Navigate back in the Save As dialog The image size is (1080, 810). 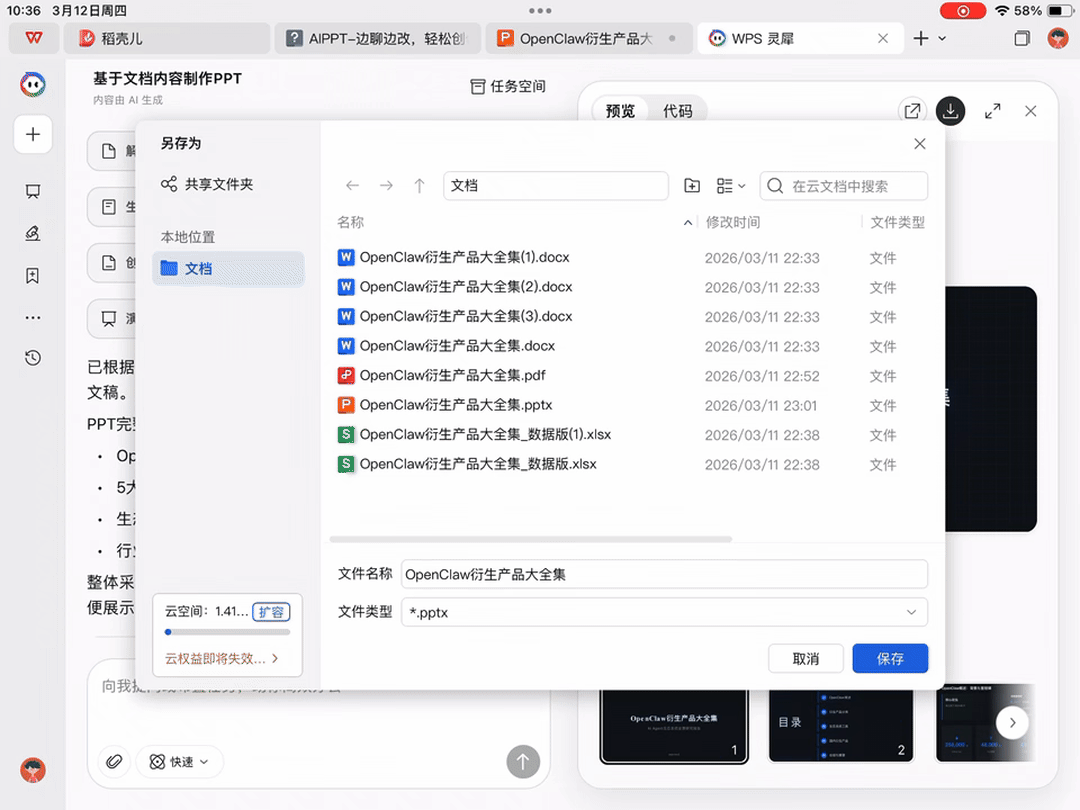(x=353, y=185)
